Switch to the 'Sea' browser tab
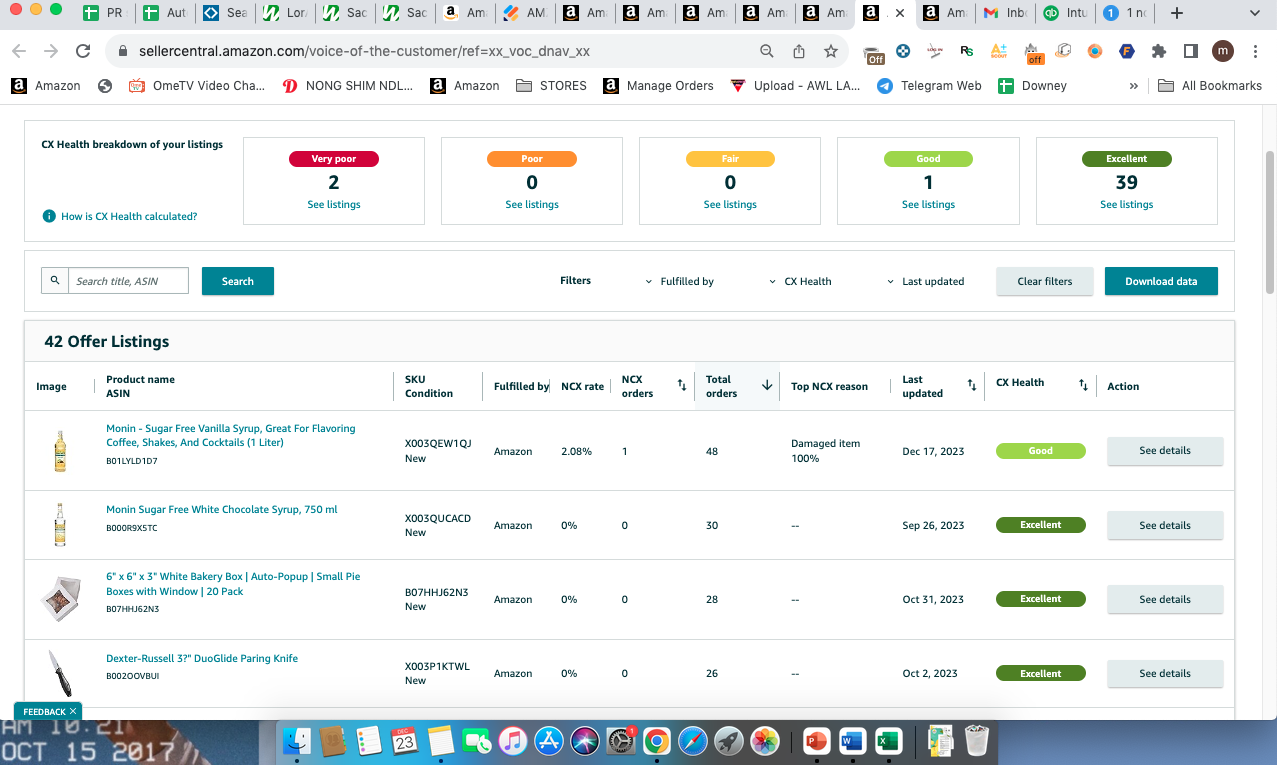The image size is (1277, 765). [225, 13]
